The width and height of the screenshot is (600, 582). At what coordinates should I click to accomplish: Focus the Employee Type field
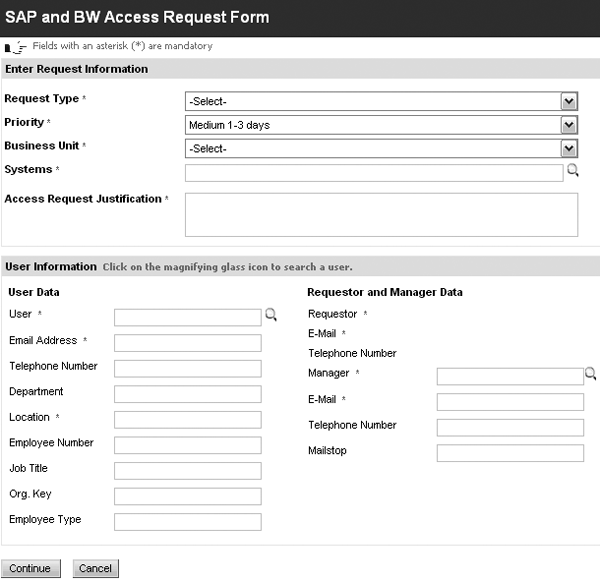[188, 522]
